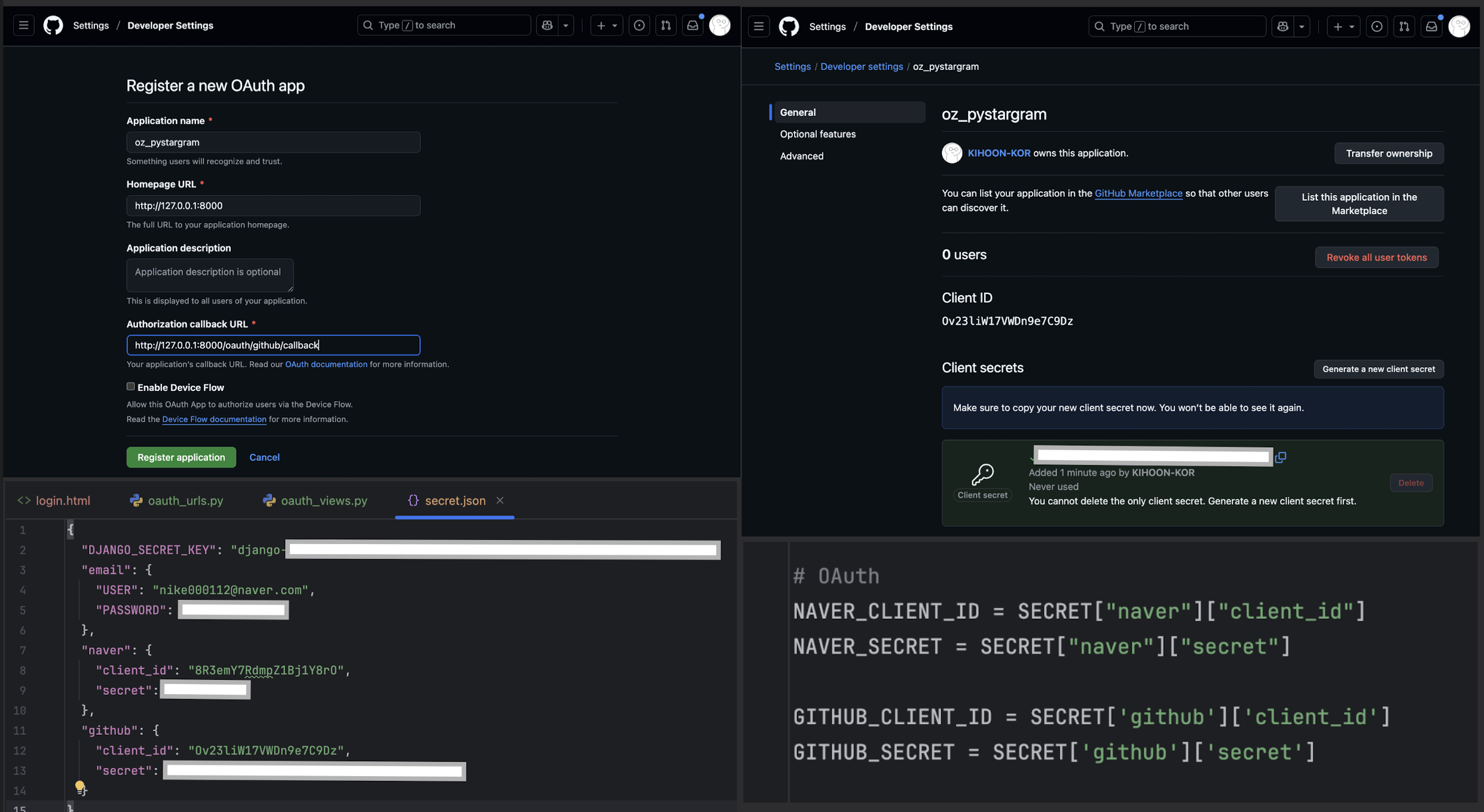This screenshot has height=812, width=1484.
Task: Click the lightbulb hint in editor gutter
Action: tap(80, 787)
